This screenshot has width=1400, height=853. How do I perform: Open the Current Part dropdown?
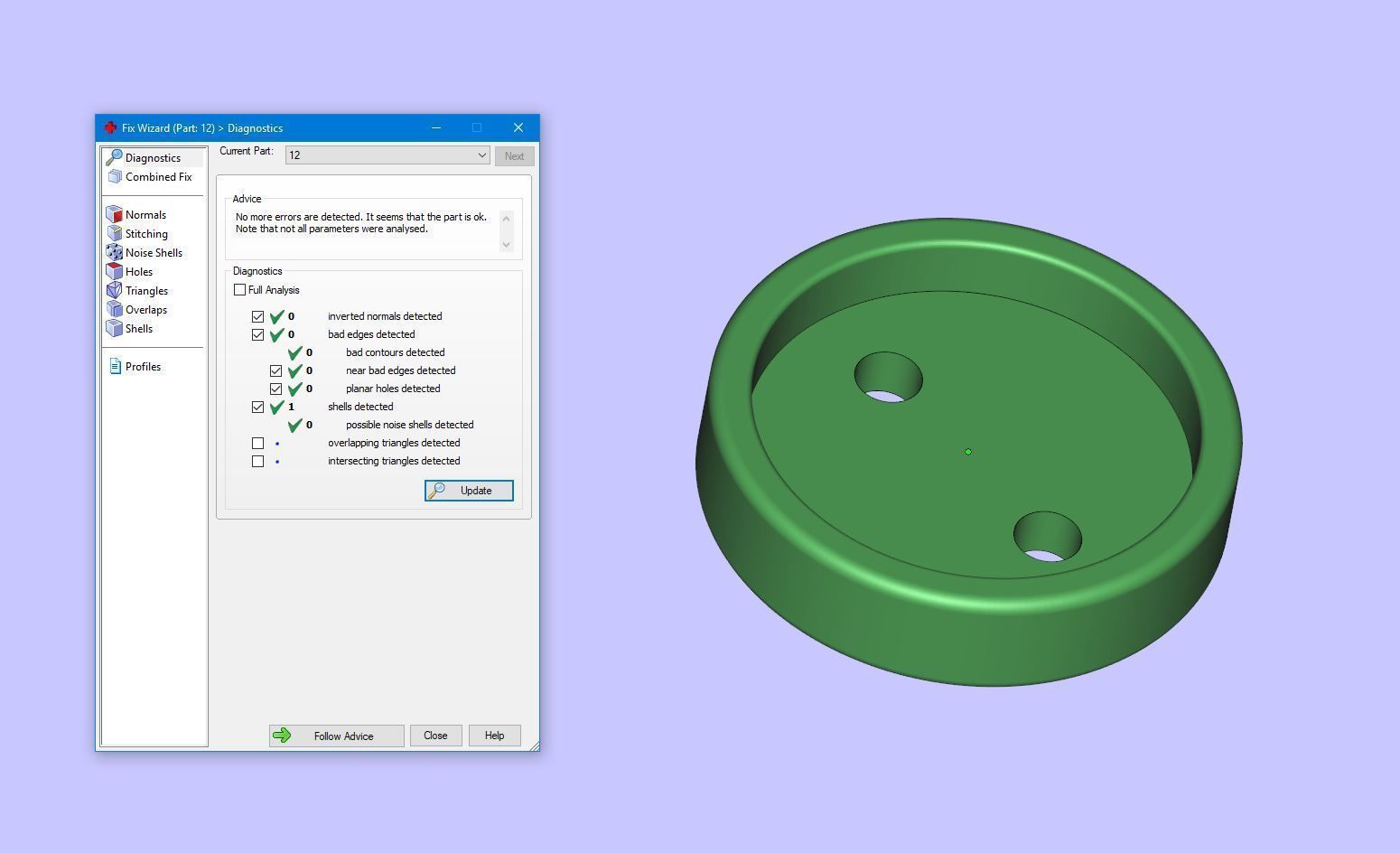click(x=387, y=155)
